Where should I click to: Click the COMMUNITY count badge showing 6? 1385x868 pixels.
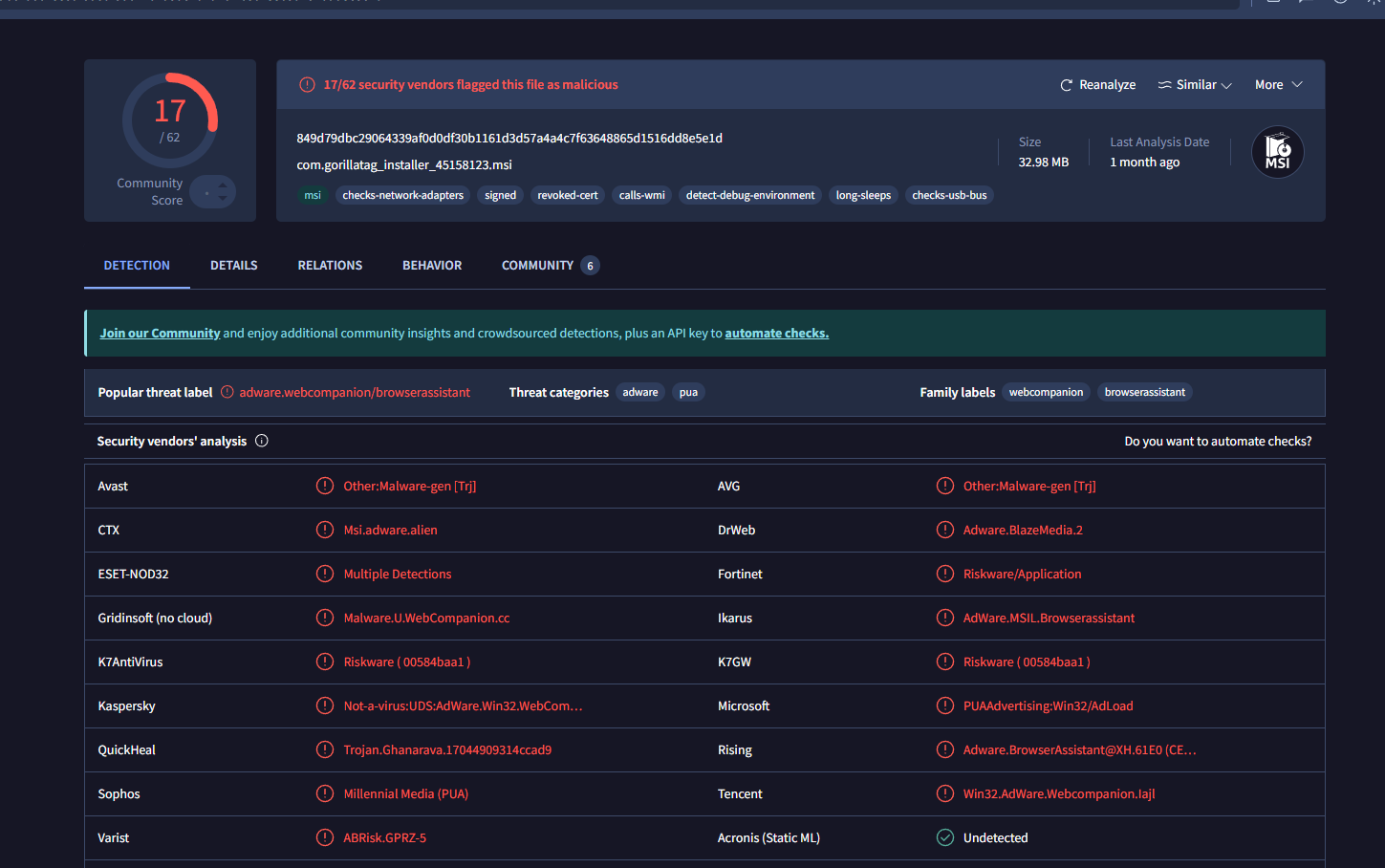(590, 266)
